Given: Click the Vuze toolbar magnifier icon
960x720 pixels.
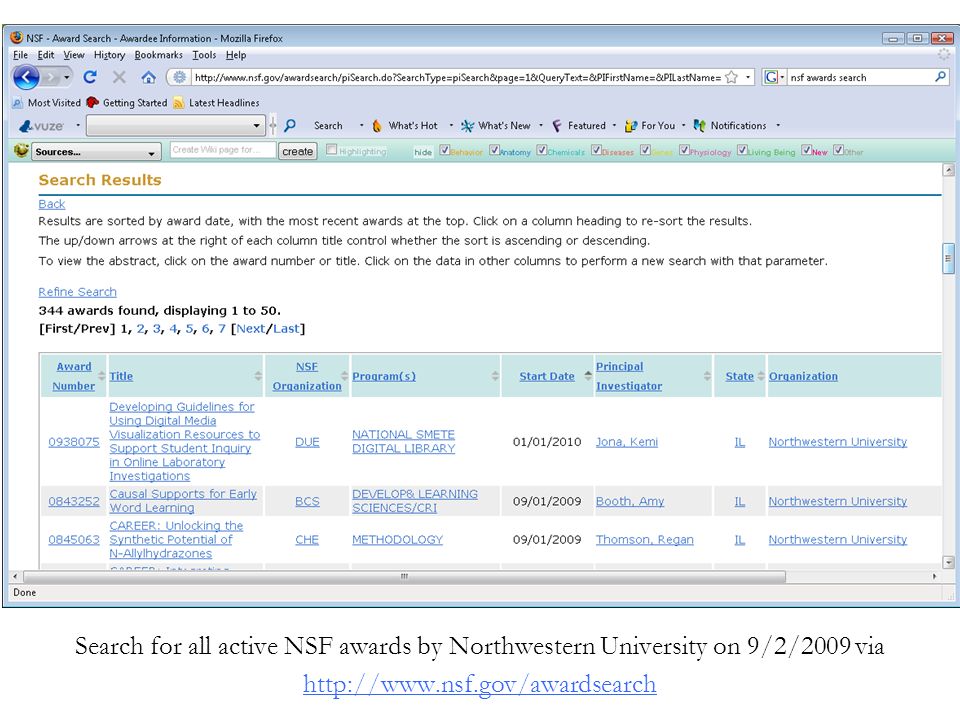Looking at the screenshot, I should [x=290, y=126].
